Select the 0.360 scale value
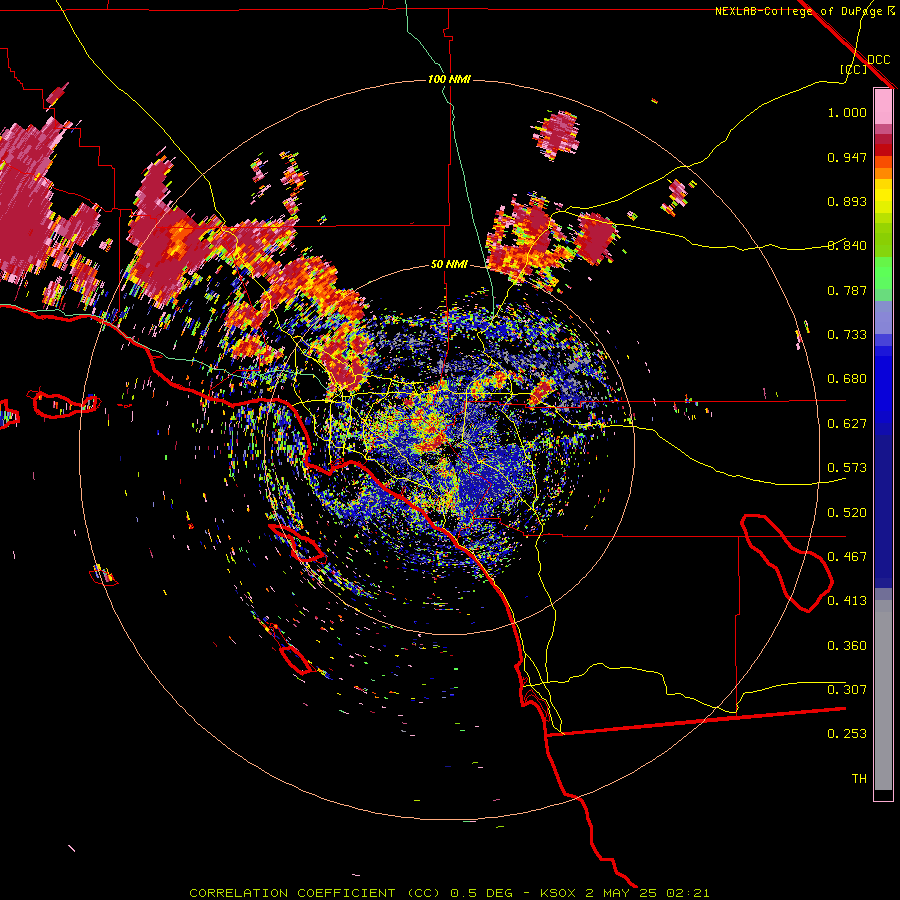The height and width of the screenshot is (900, 900). coord(847,646)
